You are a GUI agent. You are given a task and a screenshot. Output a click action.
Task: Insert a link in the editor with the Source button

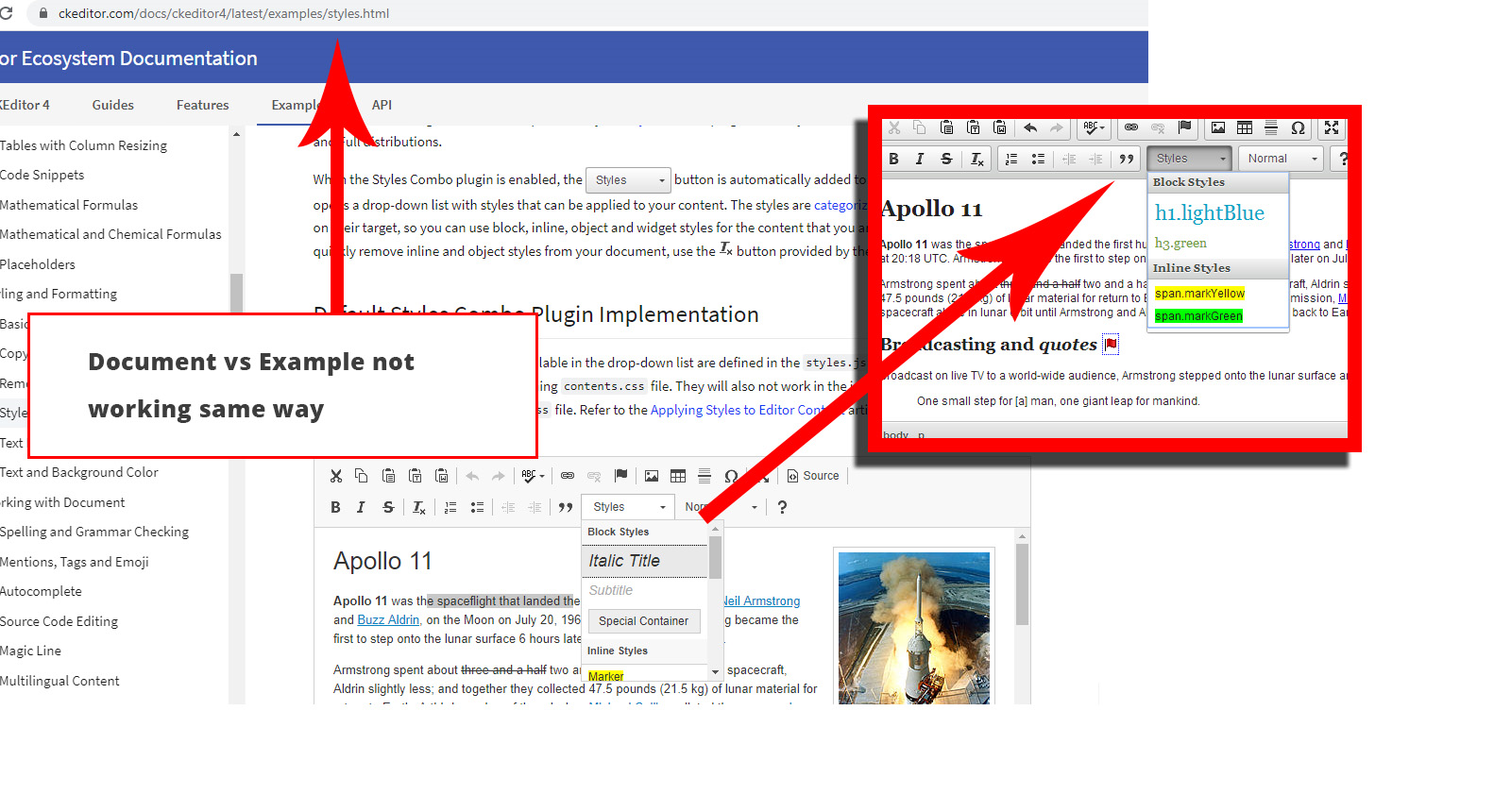568,476
